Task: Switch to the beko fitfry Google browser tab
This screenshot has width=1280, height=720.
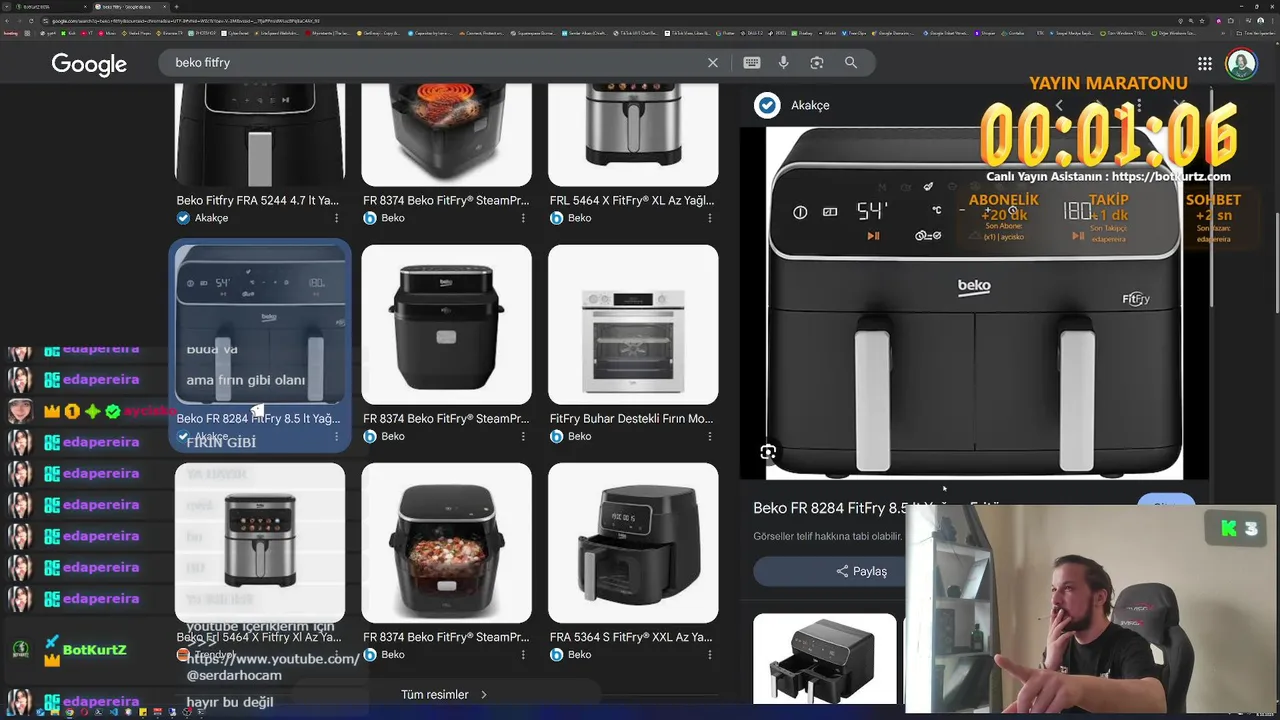Action: coord(130,6)
